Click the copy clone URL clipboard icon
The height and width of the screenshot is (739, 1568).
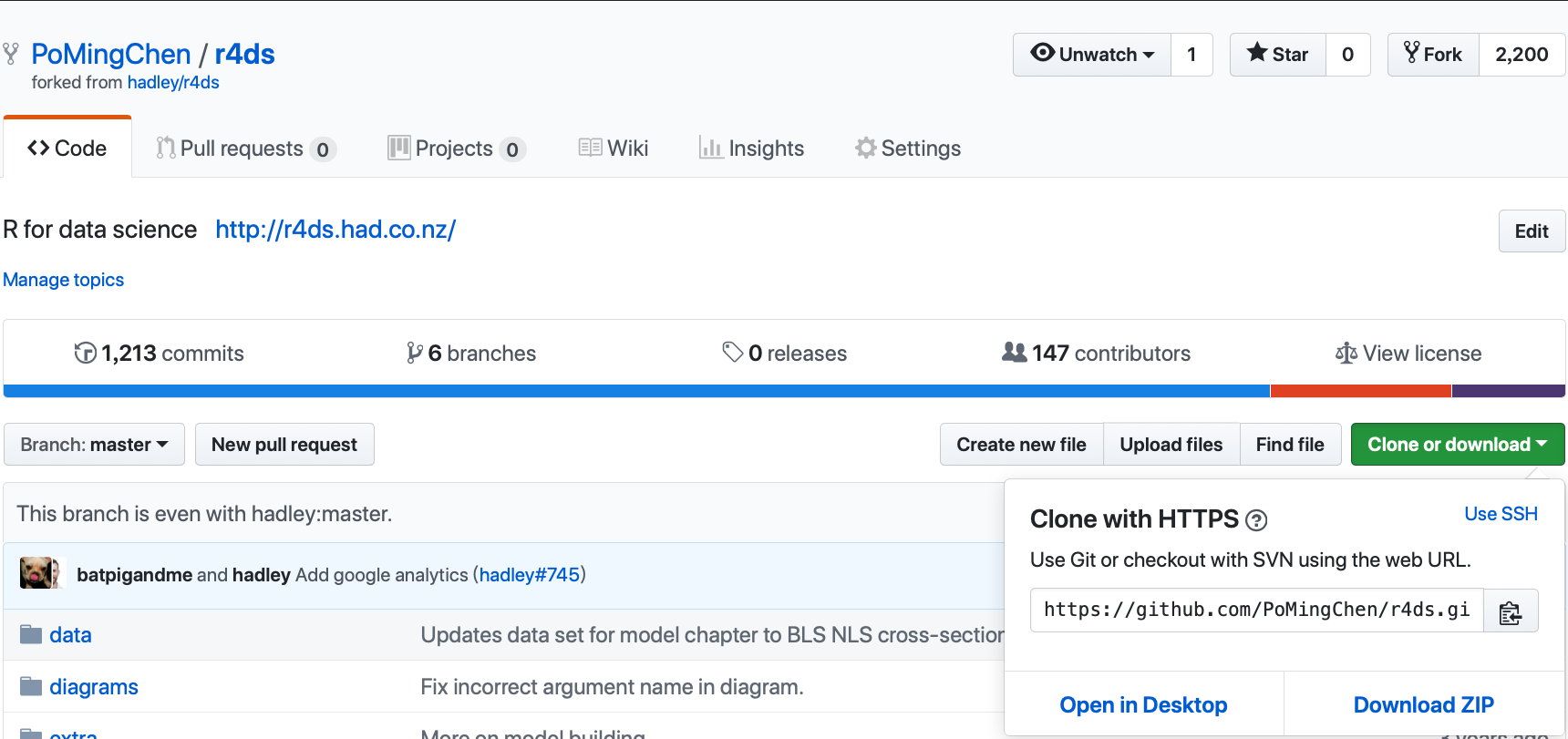click(x=1511, y=611)
